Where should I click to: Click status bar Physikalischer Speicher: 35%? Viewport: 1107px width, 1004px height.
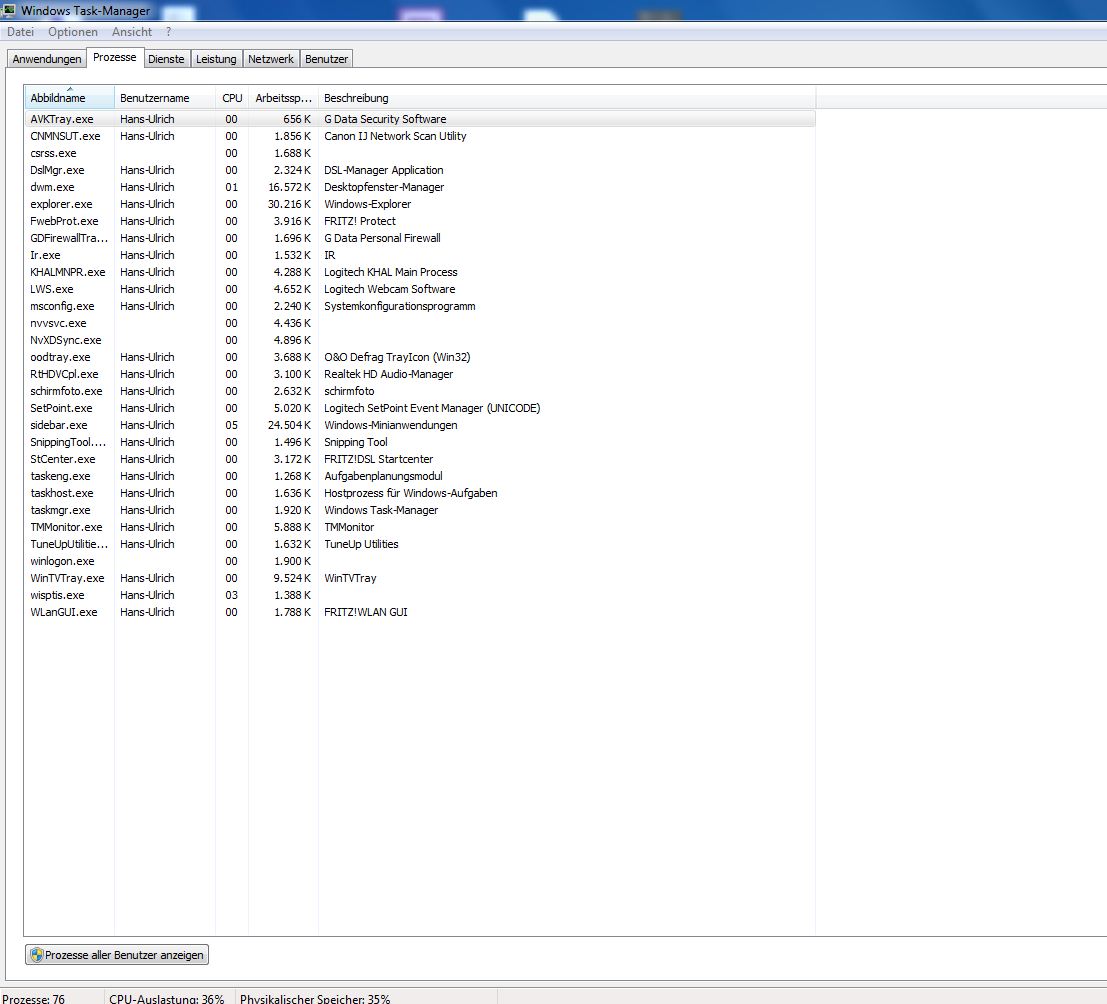(315, 998)
